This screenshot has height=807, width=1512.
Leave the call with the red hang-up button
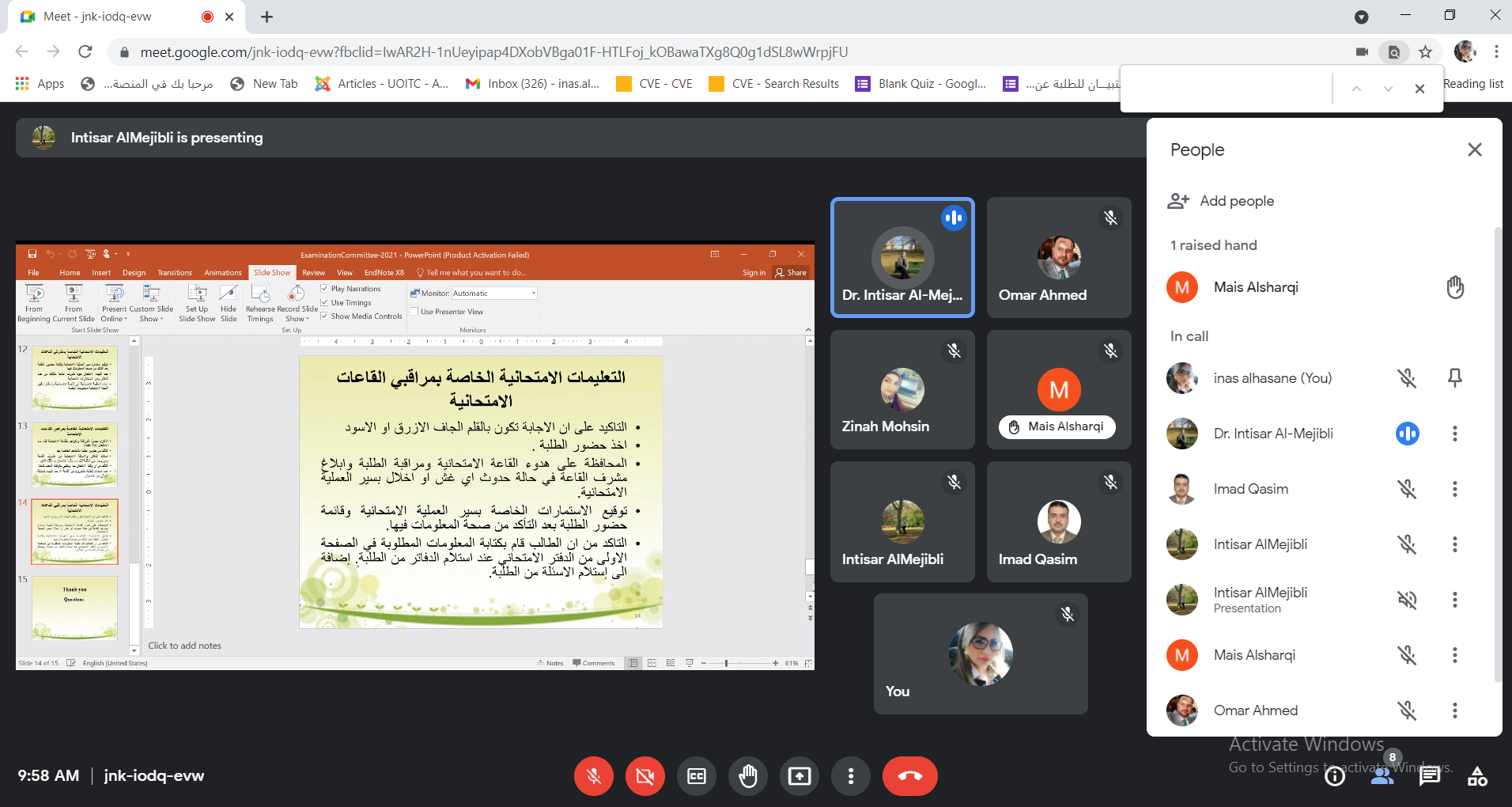point(909,776)
